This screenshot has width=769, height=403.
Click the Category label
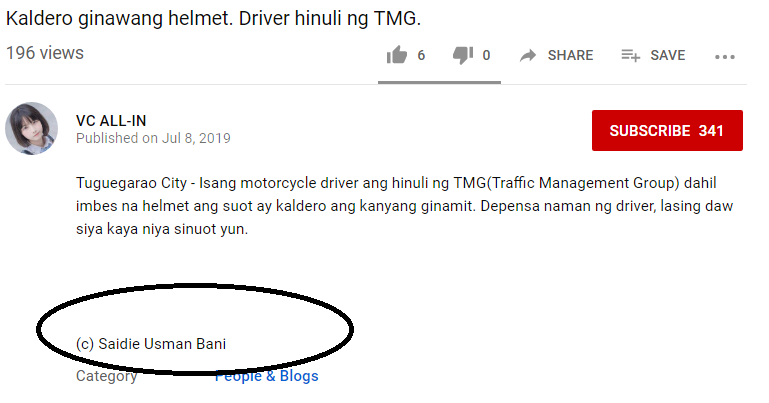pyautogui.click(x=106, y=376)
